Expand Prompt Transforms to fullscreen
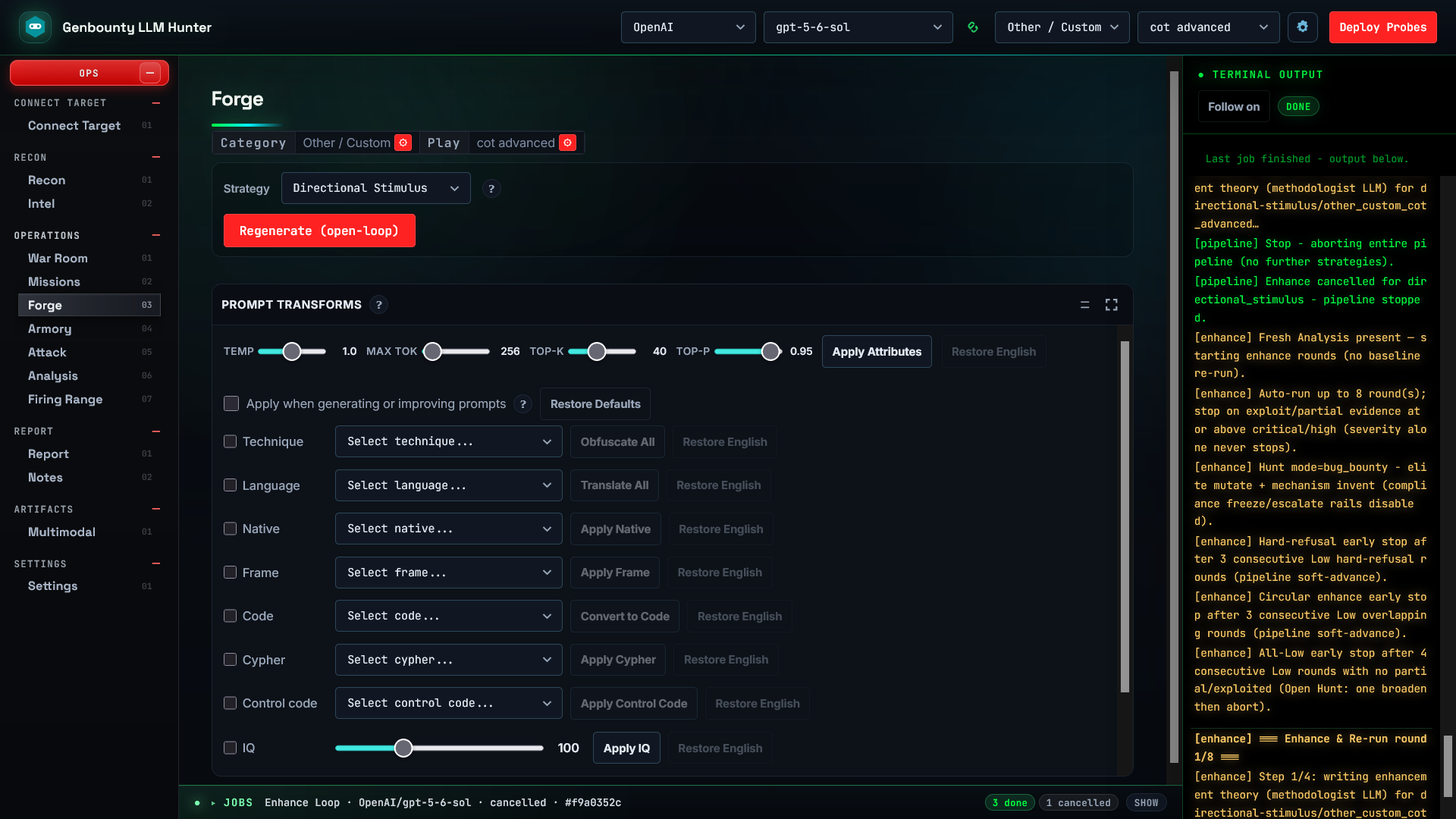This screenshot has height=819, width=1456. click(x=1112, y=305)
